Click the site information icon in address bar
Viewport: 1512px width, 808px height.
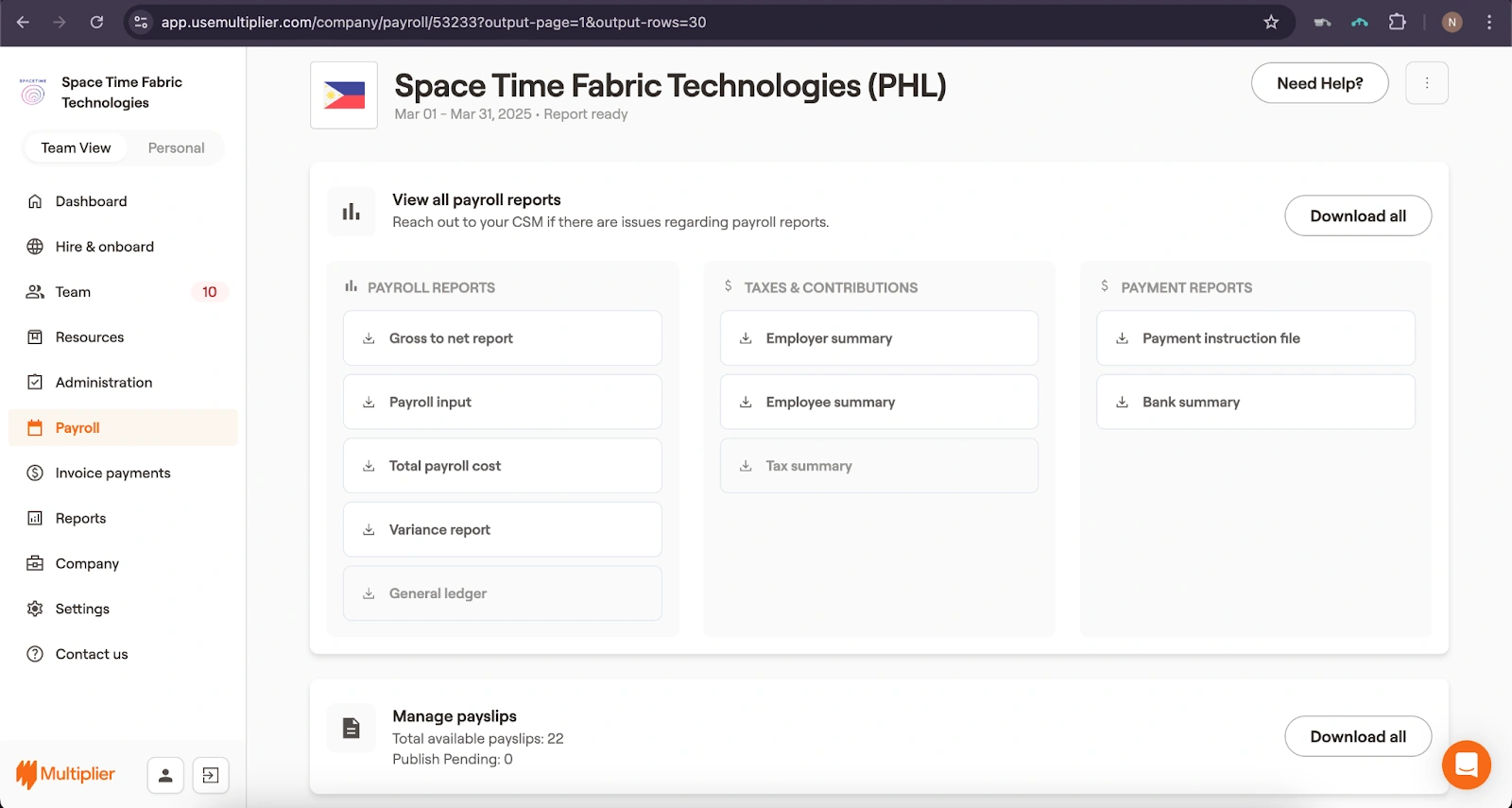click(141, 22)
